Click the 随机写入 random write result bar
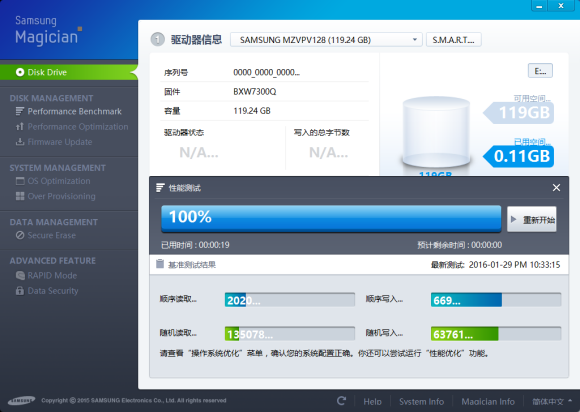The width and height of the screenshot is (580, 412). (496, 334)
